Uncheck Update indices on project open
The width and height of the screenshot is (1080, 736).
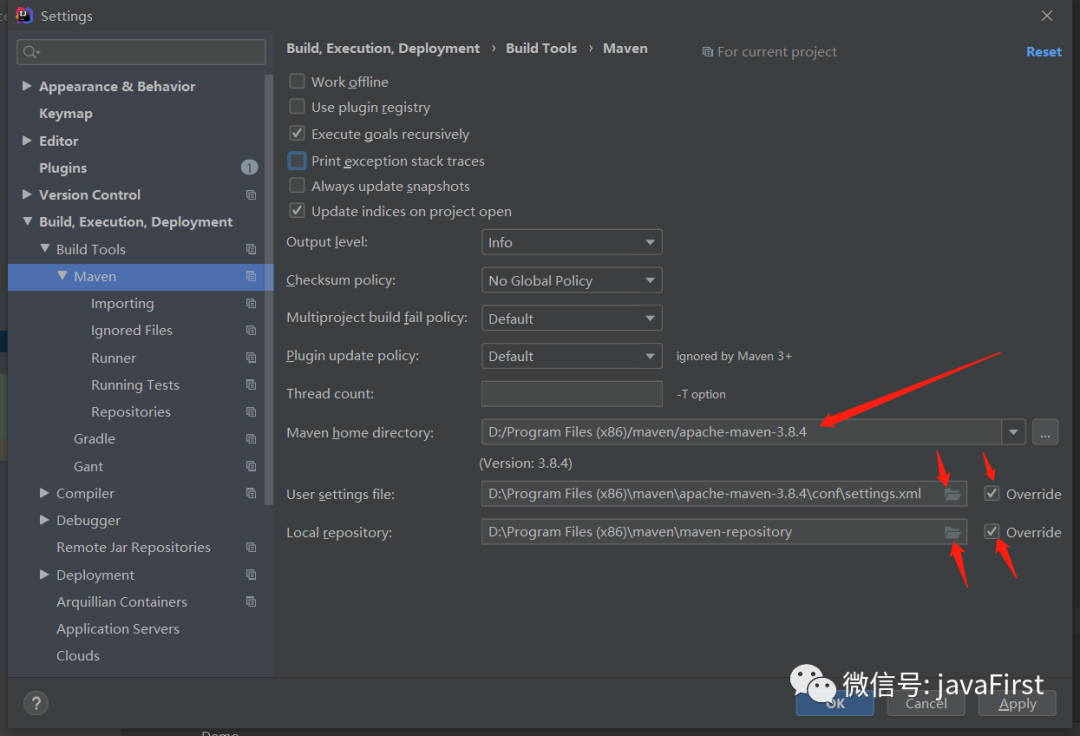click(x=297, y=211)
